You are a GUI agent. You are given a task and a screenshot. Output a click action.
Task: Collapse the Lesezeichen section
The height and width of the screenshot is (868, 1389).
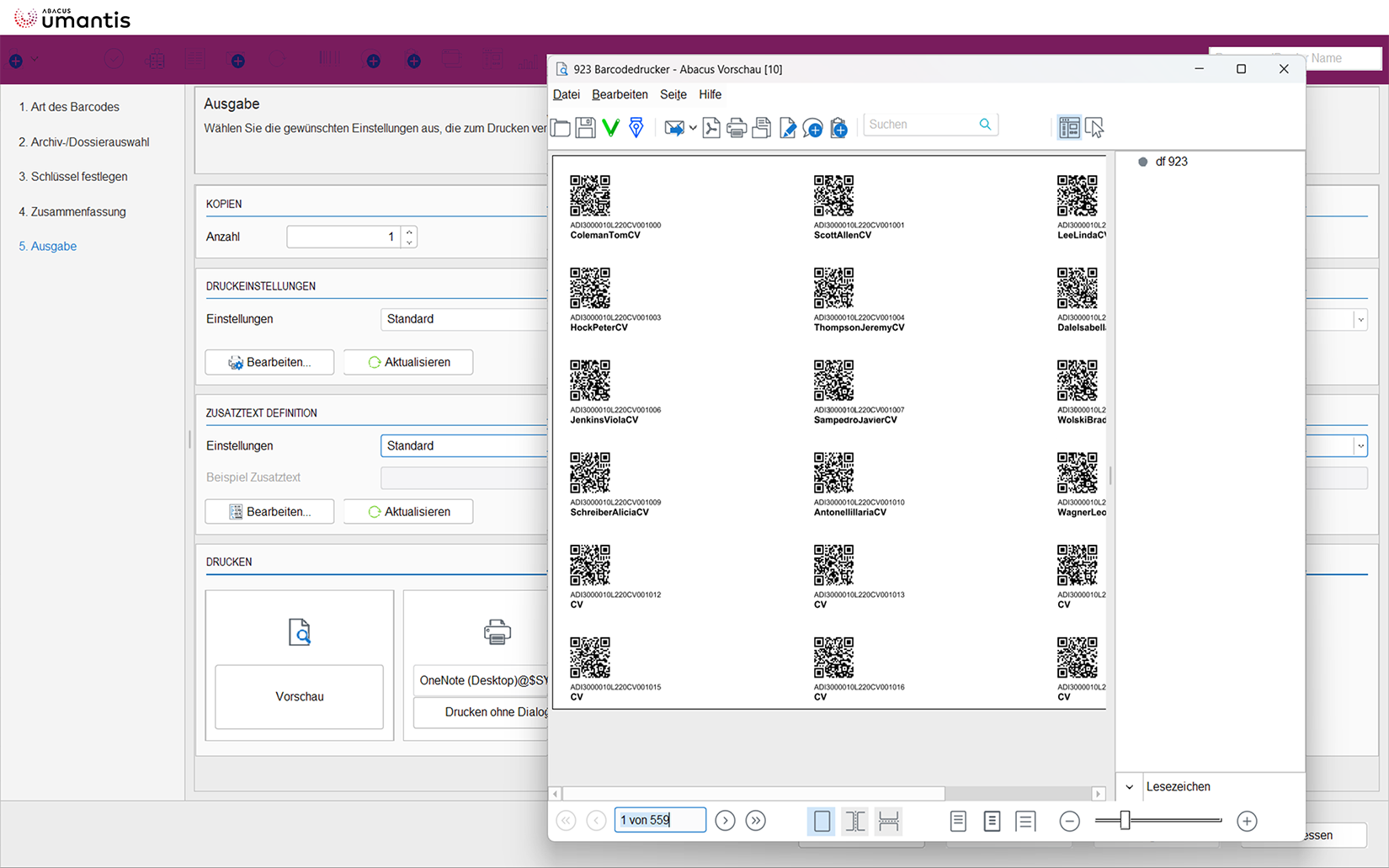click(1130, 787)
